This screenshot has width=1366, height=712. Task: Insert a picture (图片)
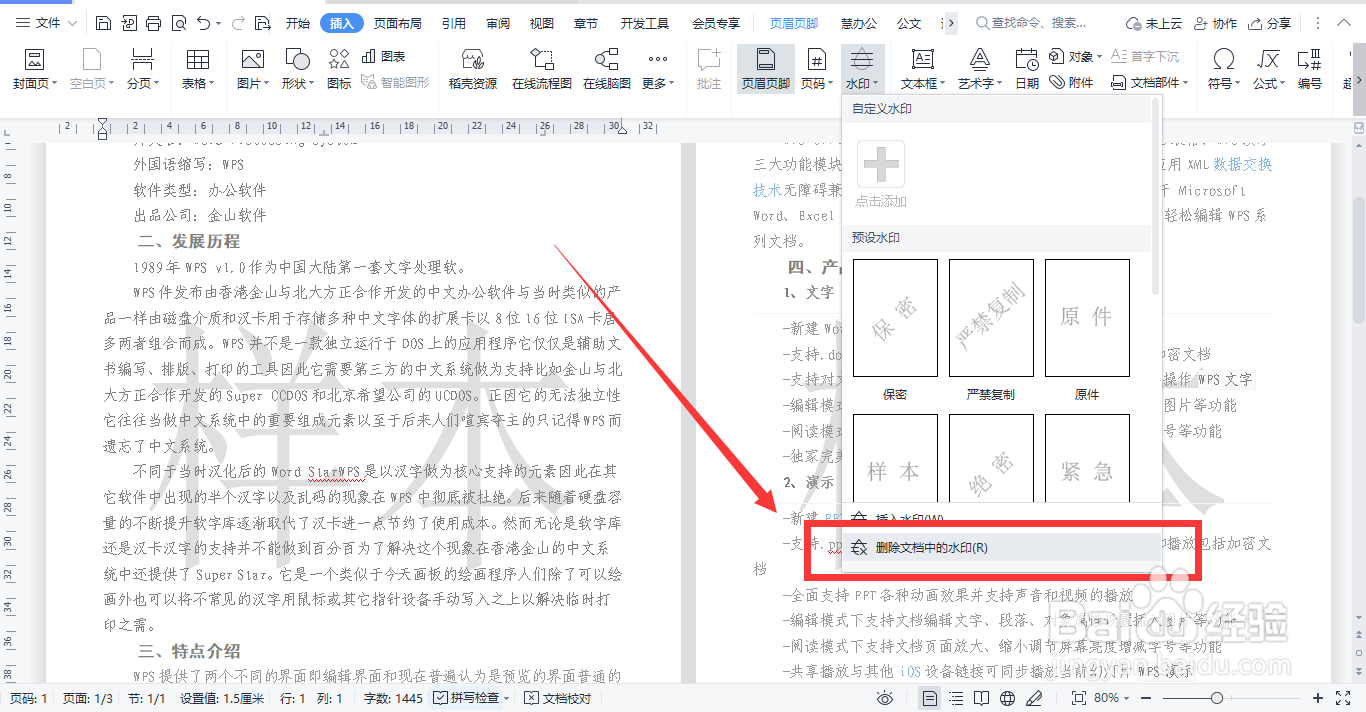253,70
